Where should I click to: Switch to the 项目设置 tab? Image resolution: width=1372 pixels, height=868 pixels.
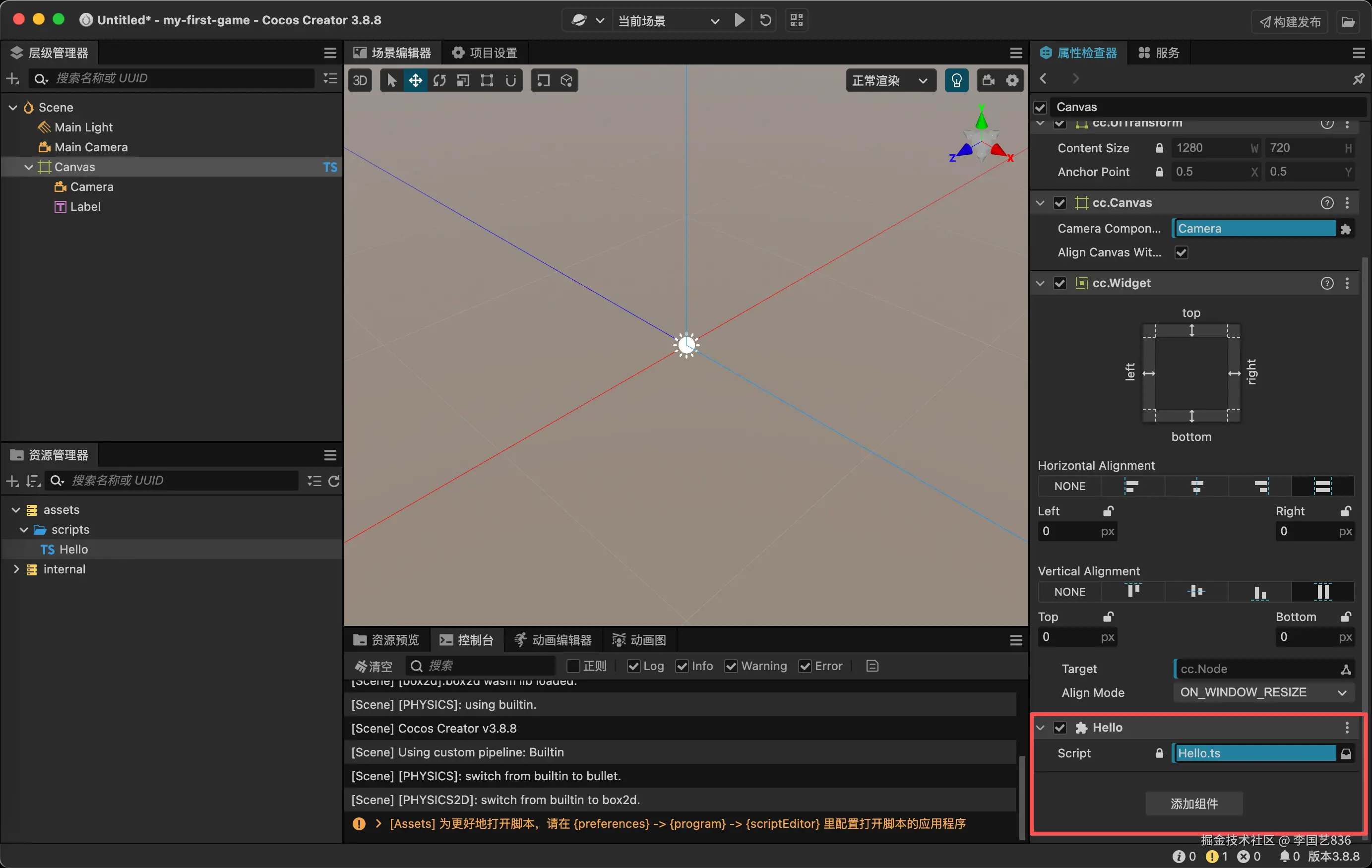pos(485,53)
